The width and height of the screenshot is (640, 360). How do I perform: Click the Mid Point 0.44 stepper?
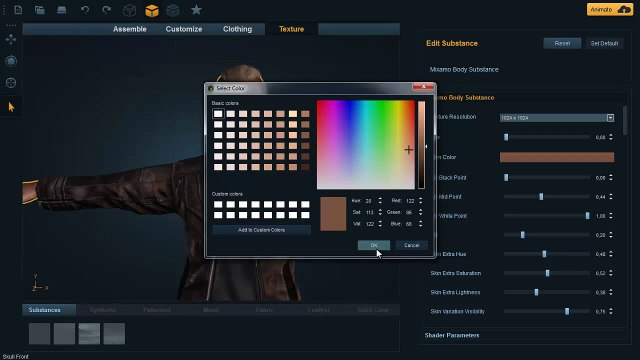[611, 197]
